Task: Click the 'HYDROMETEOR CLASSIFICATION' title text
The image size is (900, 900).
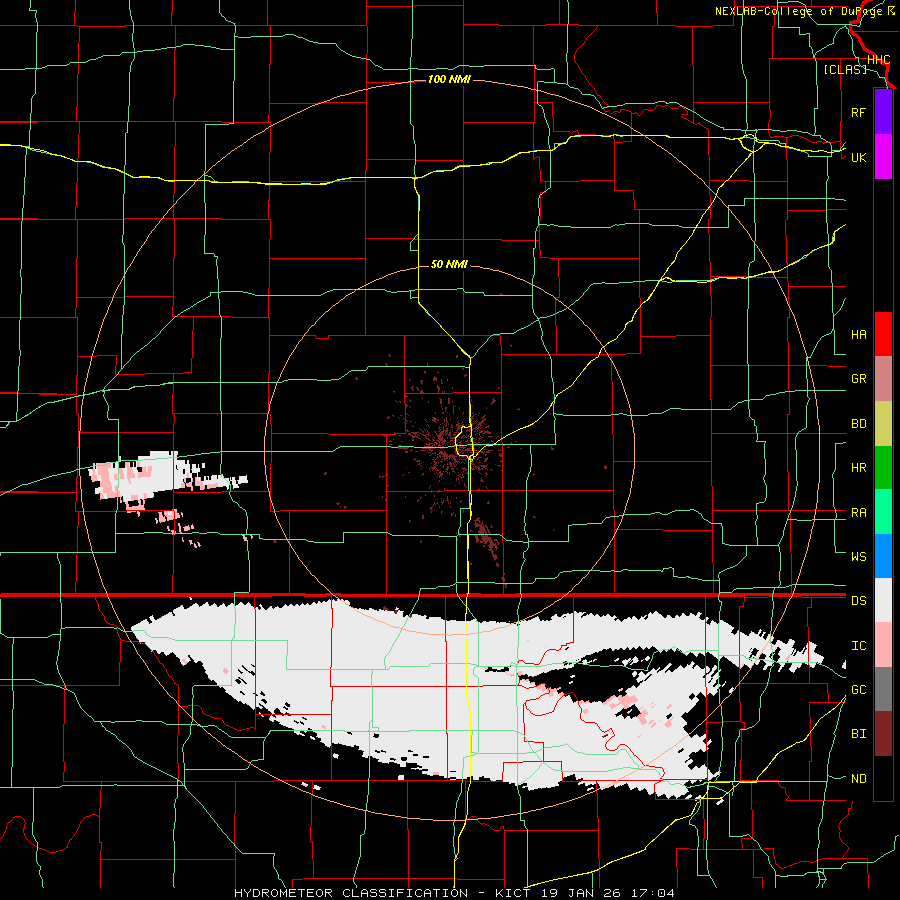Action: pos(351,893)
